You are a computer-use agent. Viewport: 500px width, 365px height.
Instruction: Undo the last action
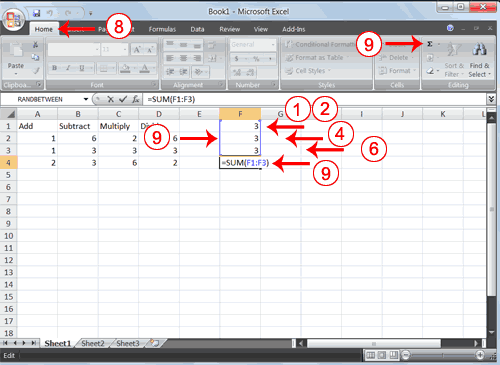[x=50, y=13]
